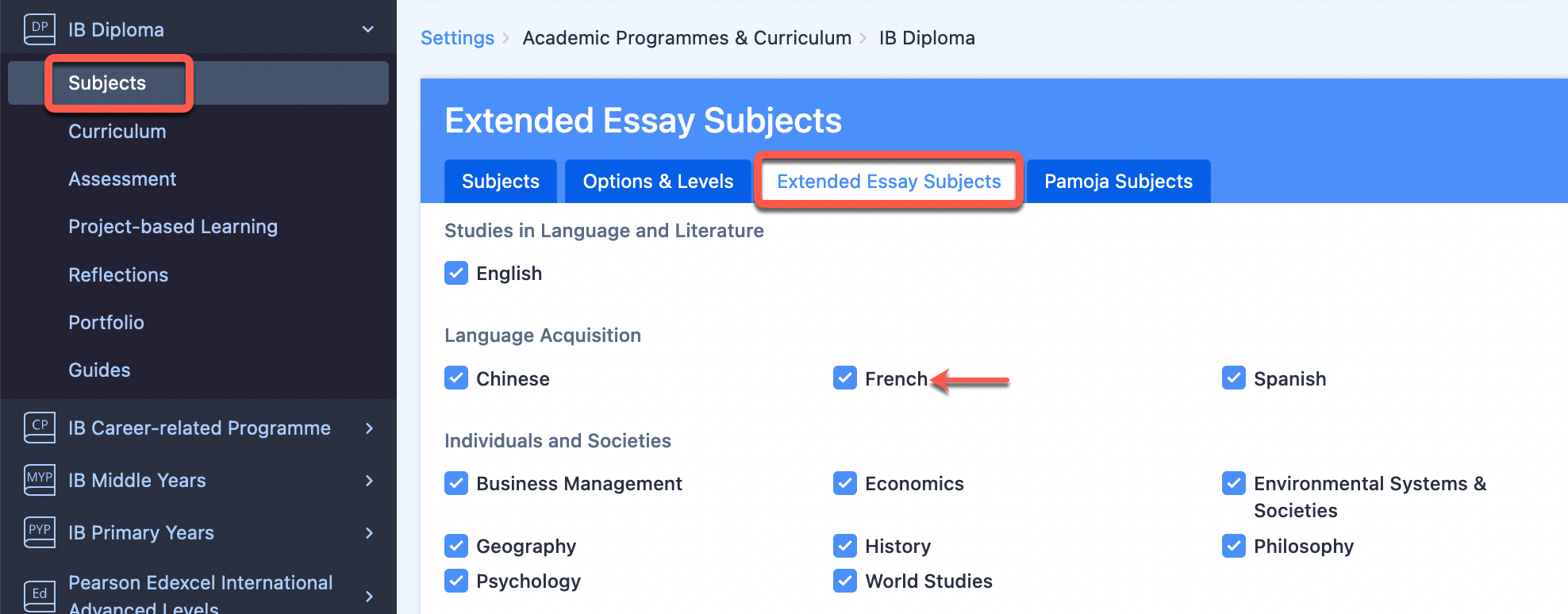The height and width of the screenshot is (614, 1568).
Task: Disable the World Studies checkbox
Action: click(845, 581)
